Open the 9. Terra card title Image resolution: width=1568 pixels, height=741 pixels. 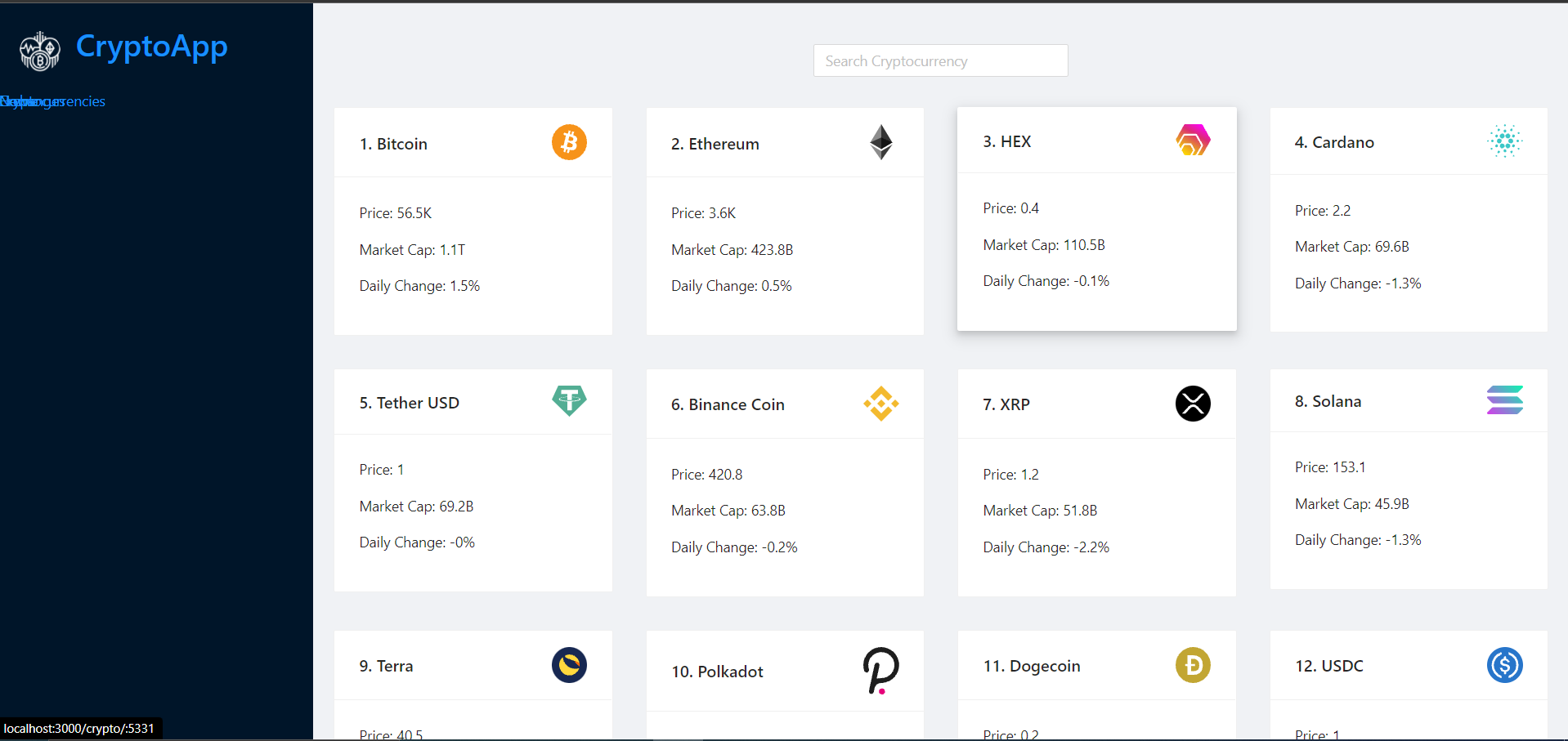(386, 666)
